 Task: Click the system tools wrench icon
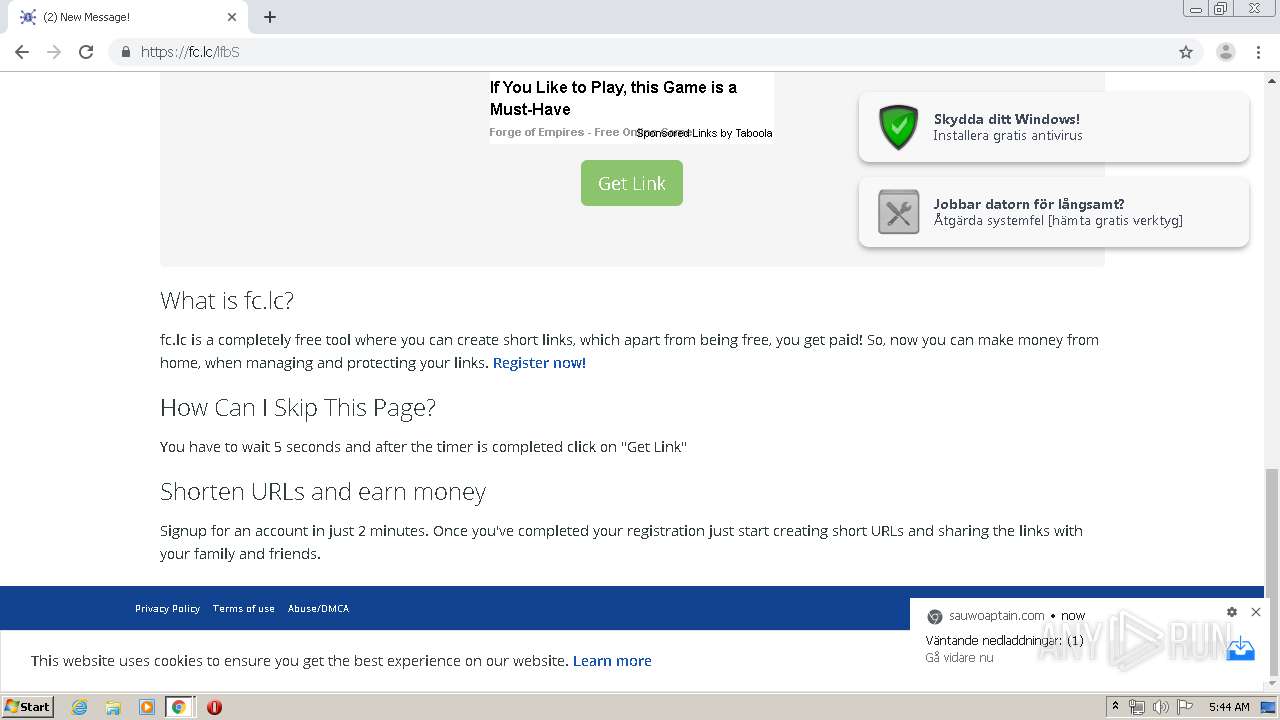point(898,212)
